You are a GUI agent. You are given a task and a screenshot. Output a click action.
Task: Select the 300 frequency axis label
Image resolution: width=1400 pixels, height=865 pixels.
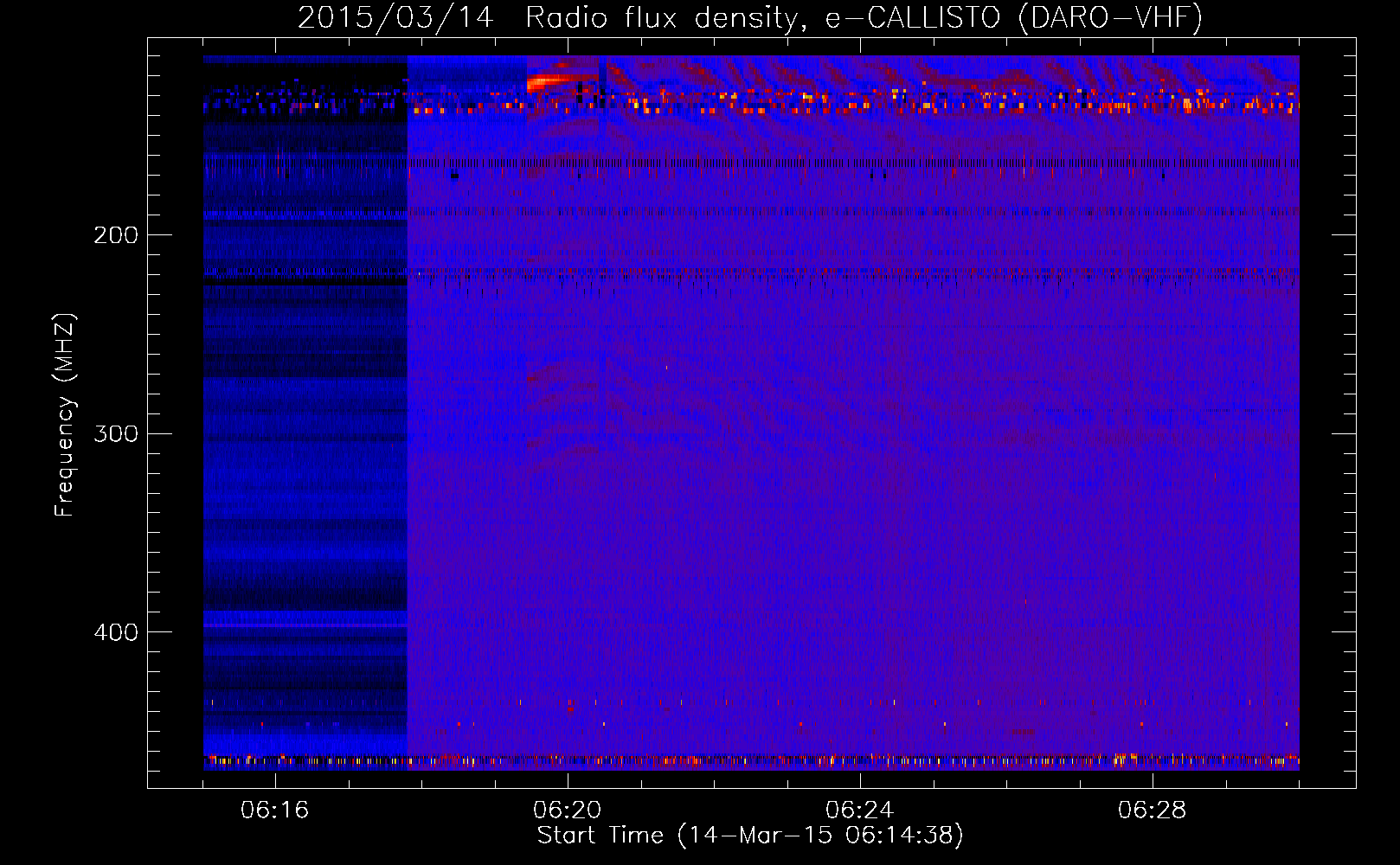point(116,433)
